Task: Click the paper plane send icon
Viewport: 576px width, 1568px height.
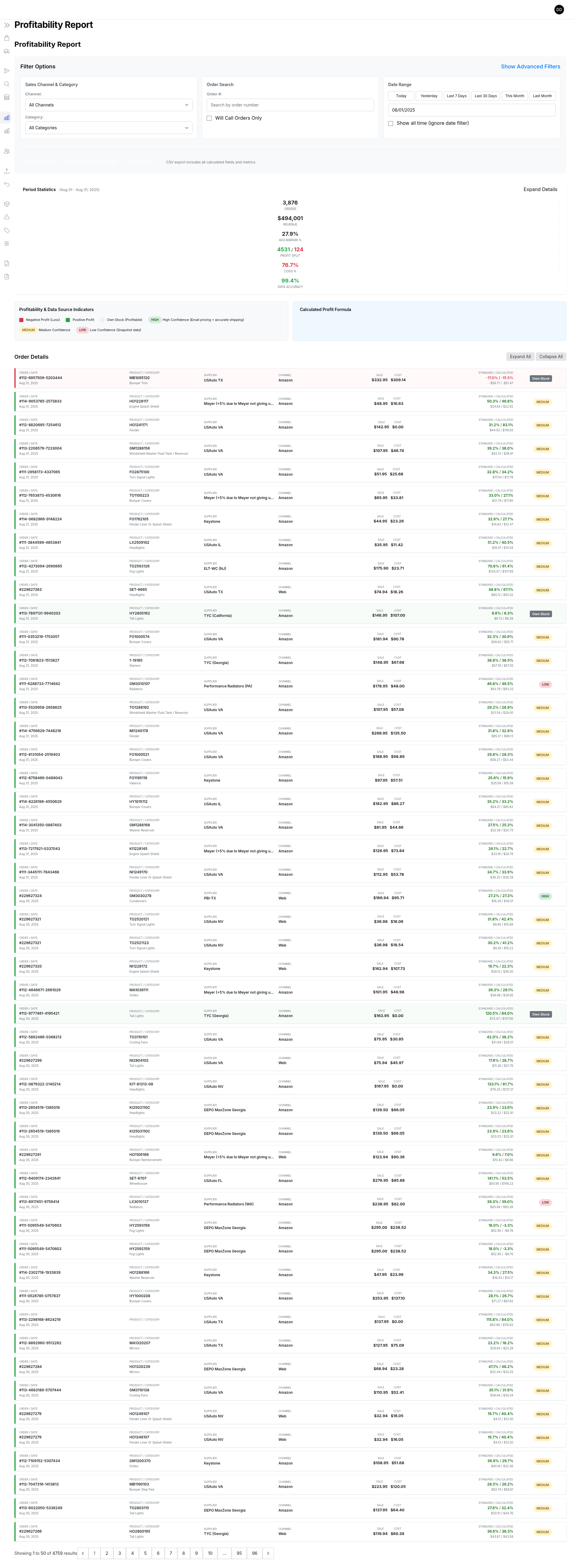Action: click(7, 70)
